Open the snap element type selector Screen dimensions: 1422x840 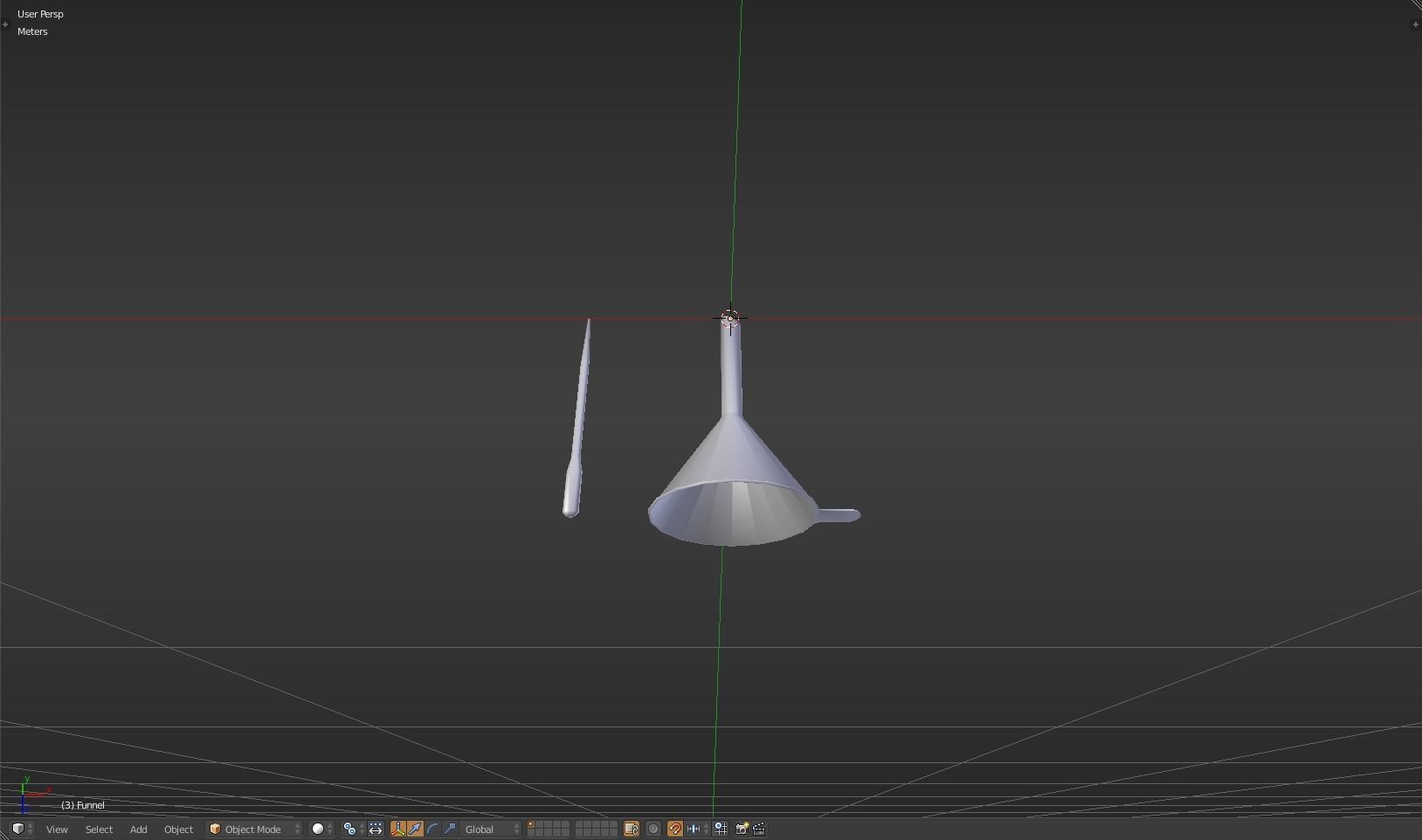tap(697, 829)
